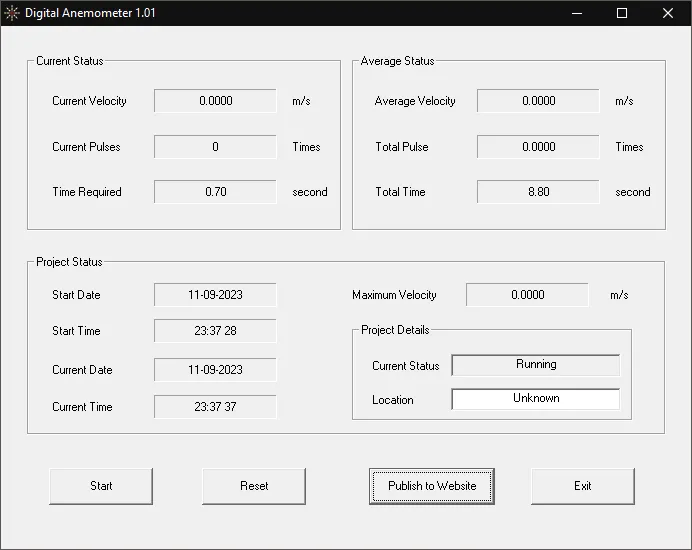Click the Current Pulses value field
Viewport: 692px width, 550px height.
coord(215,147)
